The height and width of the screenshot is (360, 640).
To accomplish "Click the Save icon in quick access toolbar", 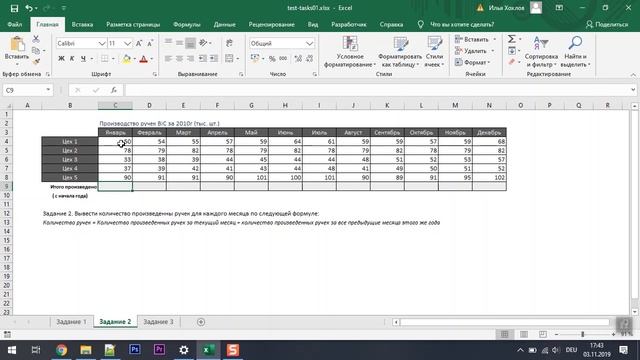I will pos(14,8).
